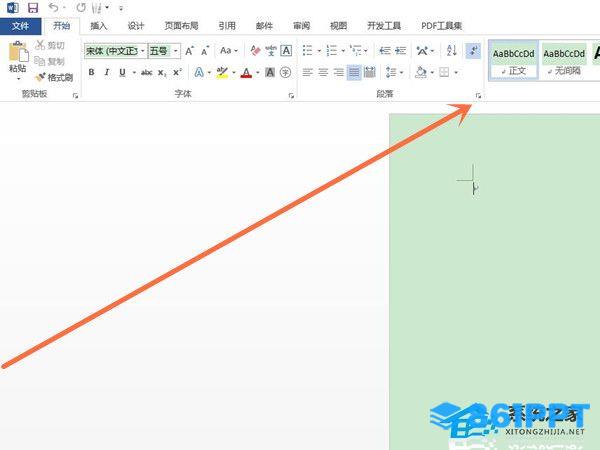Open the font size 五号 dropdown

pos(164,51)
